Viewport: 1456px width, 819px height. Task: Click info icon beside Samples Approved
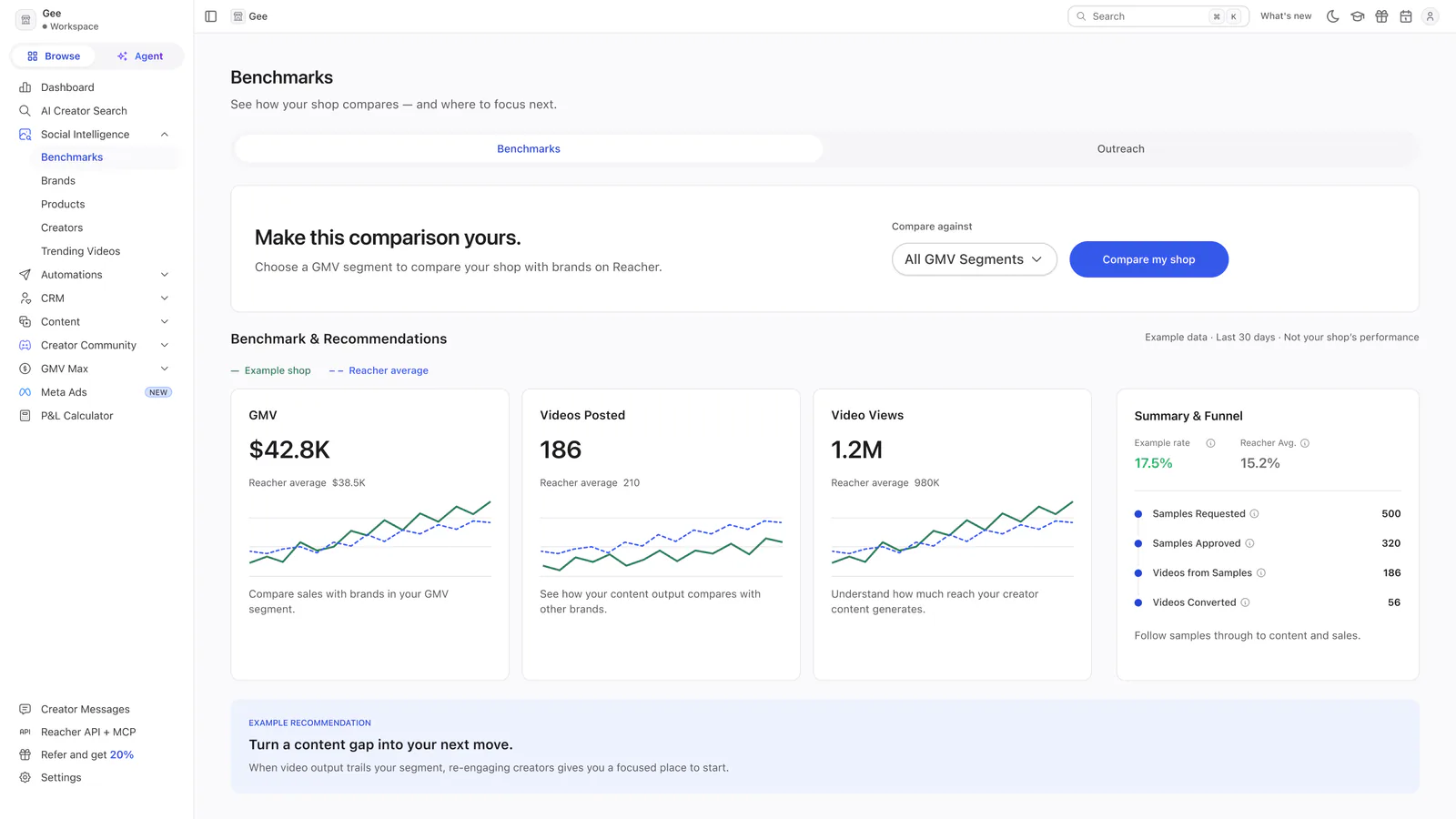pyautogui.click(x=1249, y=543)
